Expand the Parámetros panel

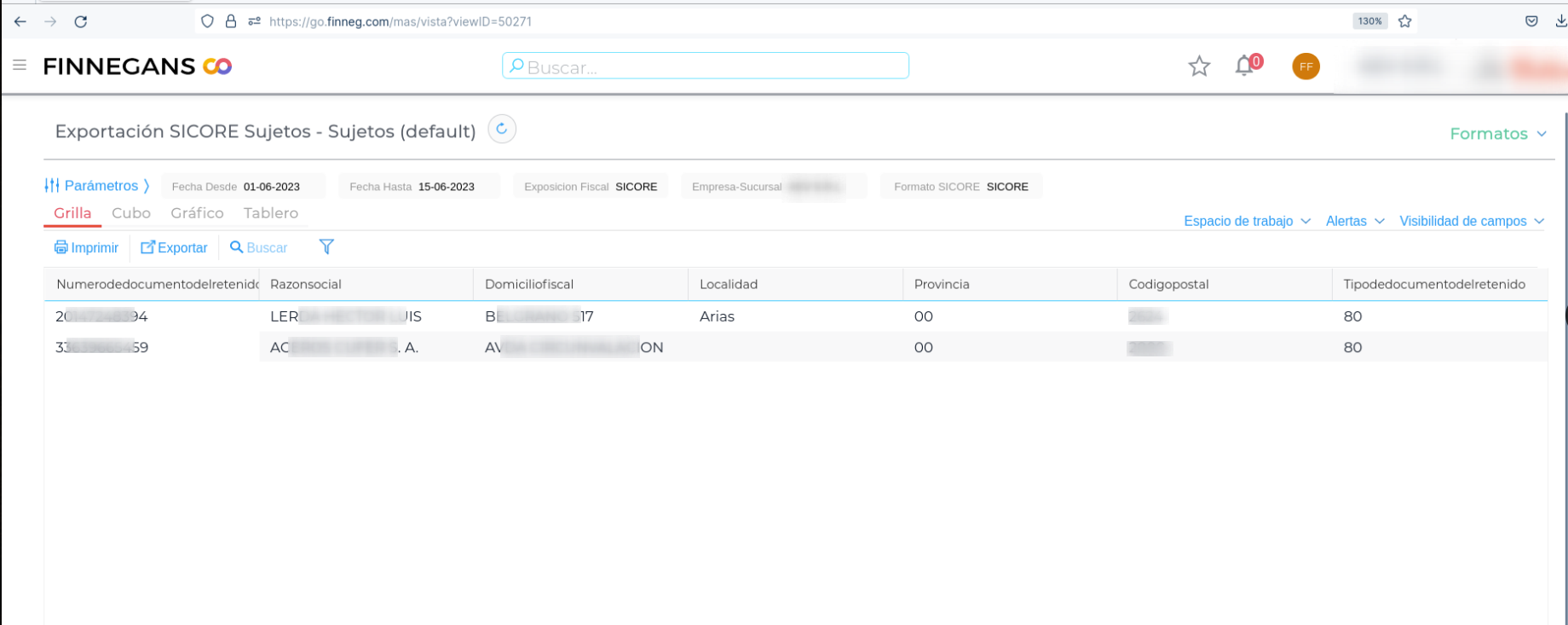(x=97, y=186)
